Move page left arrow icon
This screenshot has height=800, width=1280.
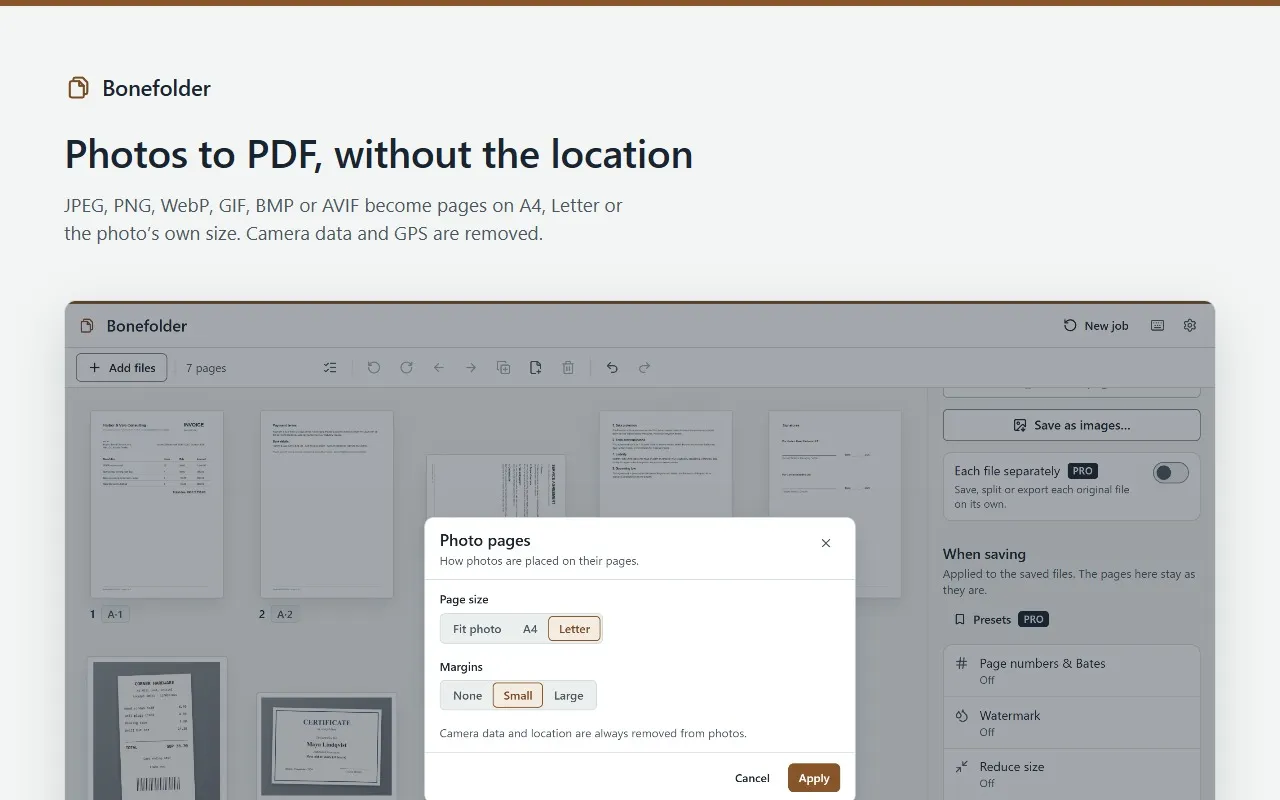(439, 368)
